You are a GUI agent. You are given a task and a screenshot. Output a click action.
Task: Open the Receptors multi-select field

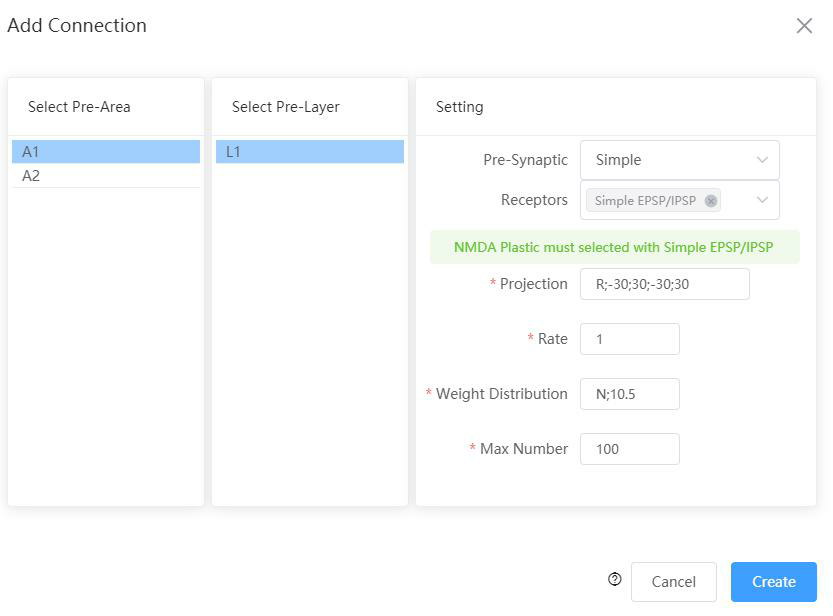pyautogui.click(x=679, y=200)
